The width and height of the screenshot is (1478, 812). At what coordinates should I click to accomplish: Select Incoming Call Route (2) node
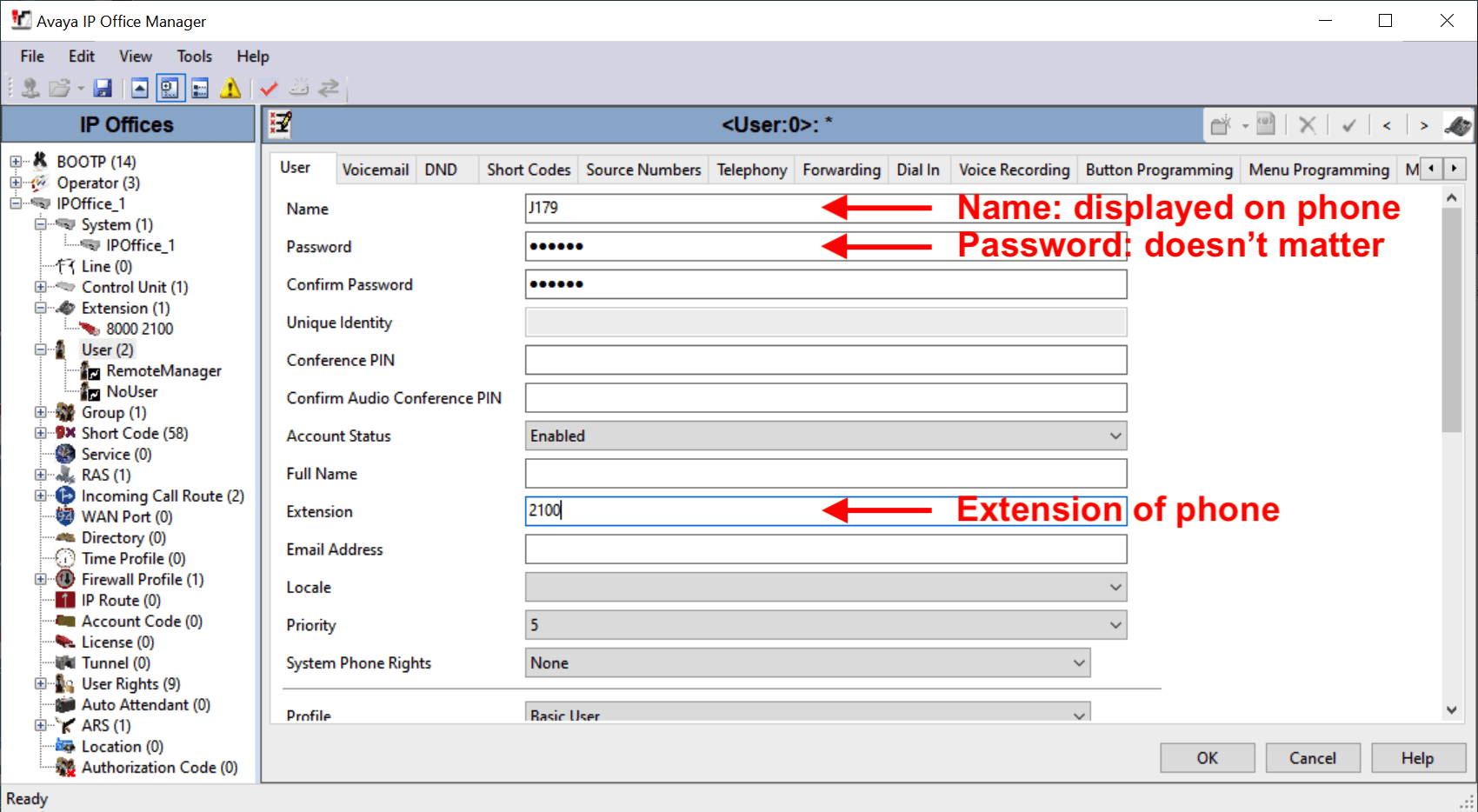coord(163,496)
